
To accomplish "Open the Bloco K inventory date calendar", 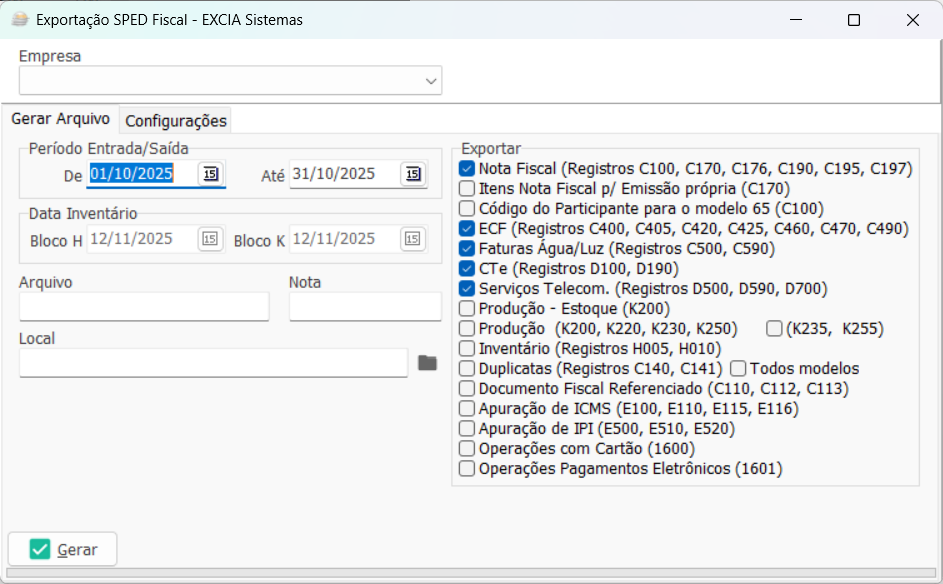I will pyautogui.click(x=412, y=239).
